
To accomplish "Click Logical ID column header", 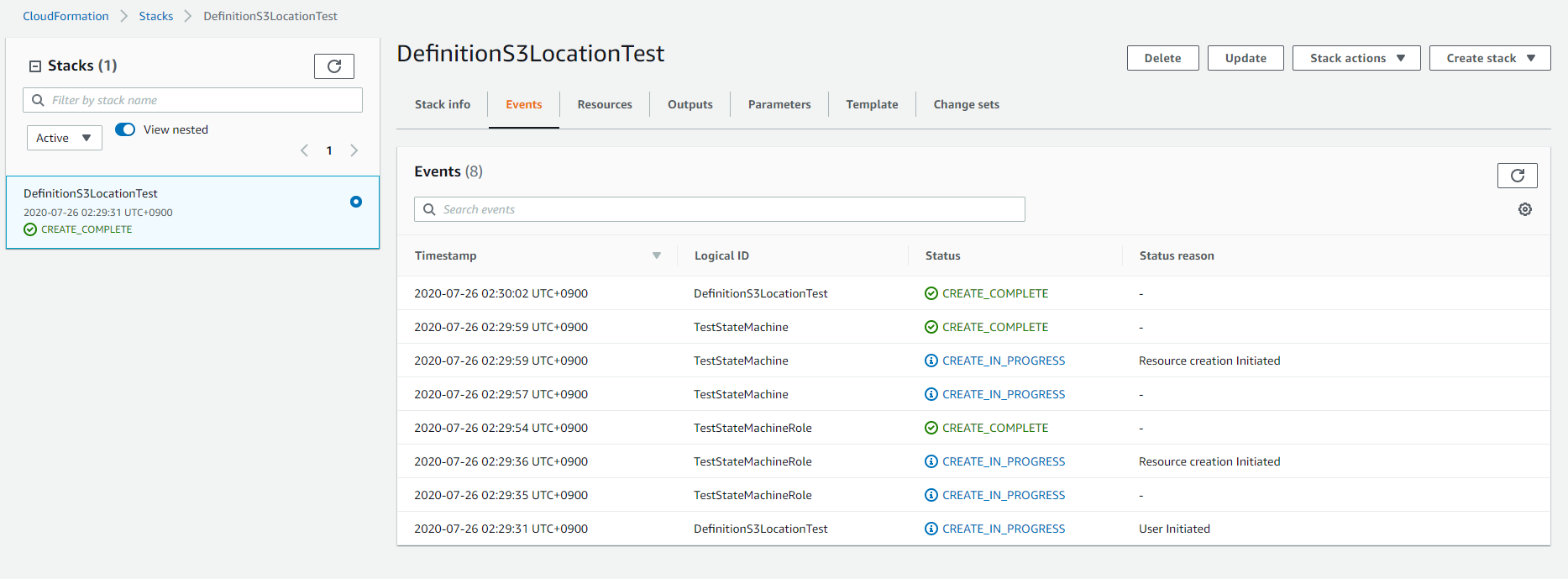I will click(x=721, y=255).
